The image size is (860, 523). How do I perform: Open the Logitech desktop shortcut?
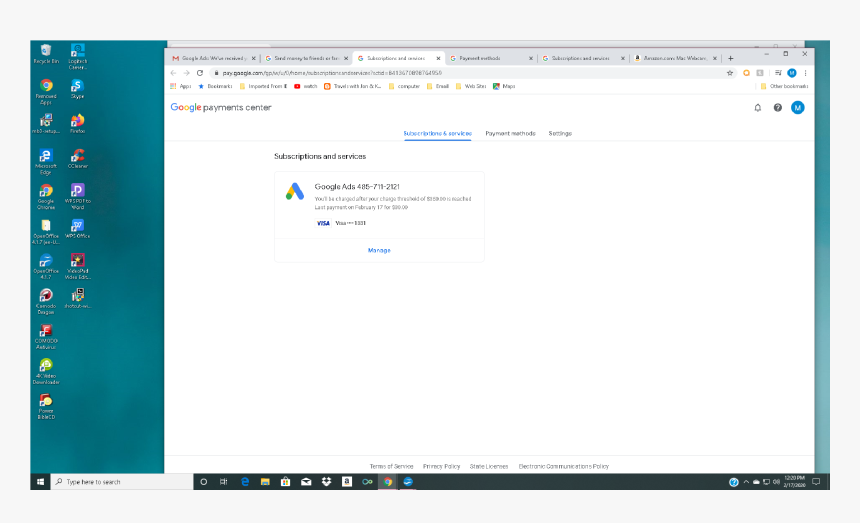point(77,56)
